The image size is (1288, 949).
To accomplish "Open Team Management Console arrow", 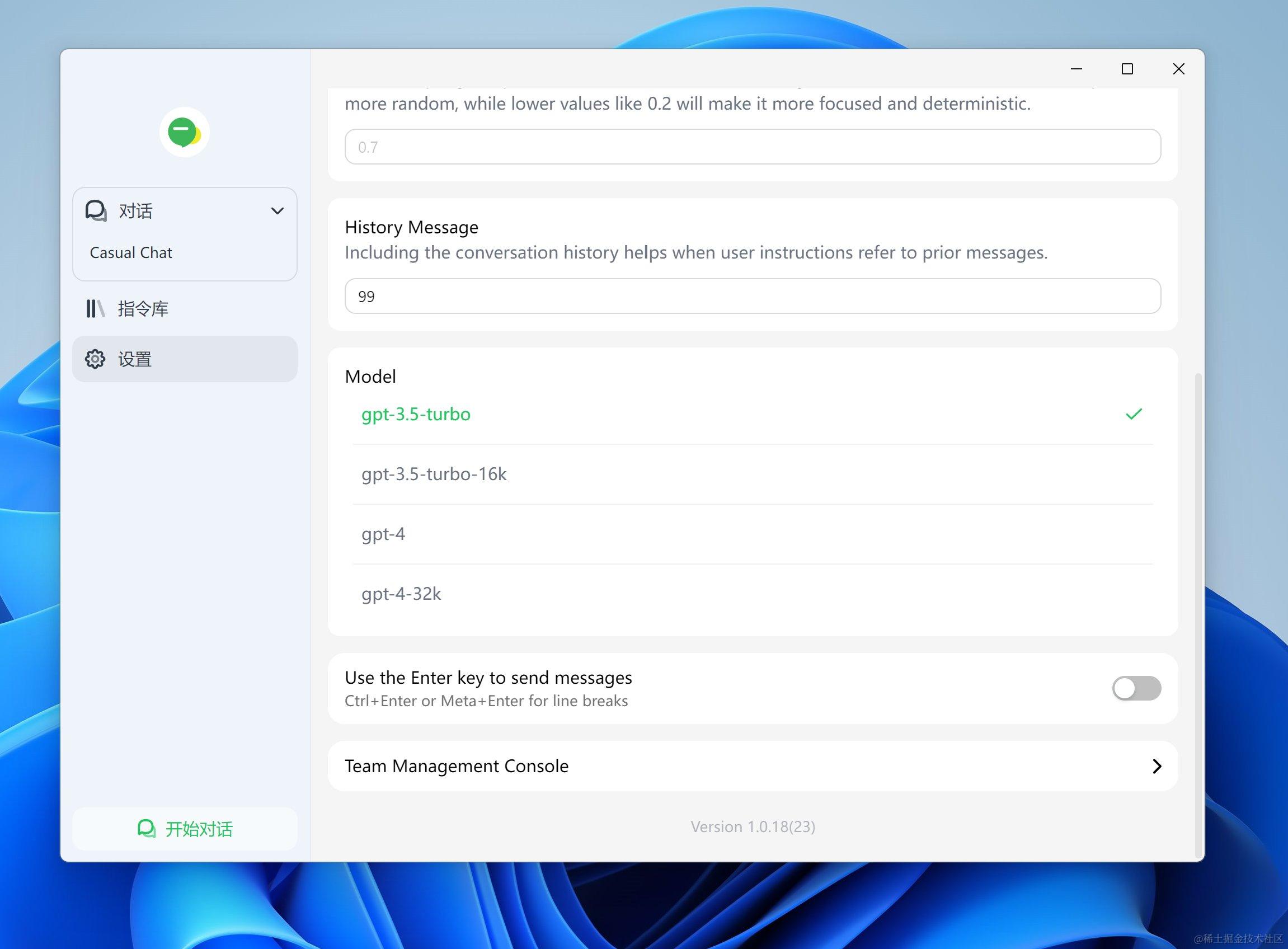I will coord(1157,766).
